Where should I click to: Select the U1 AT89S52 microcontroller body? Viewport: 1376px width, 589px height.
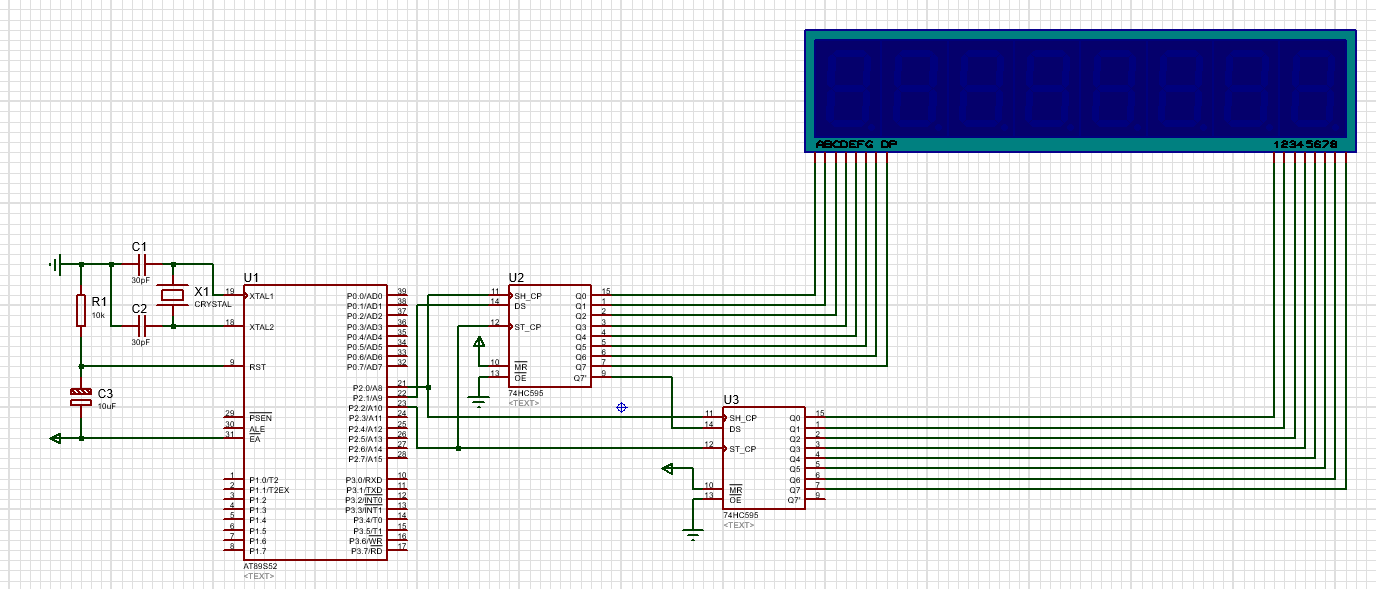click(x=317, y=423)
